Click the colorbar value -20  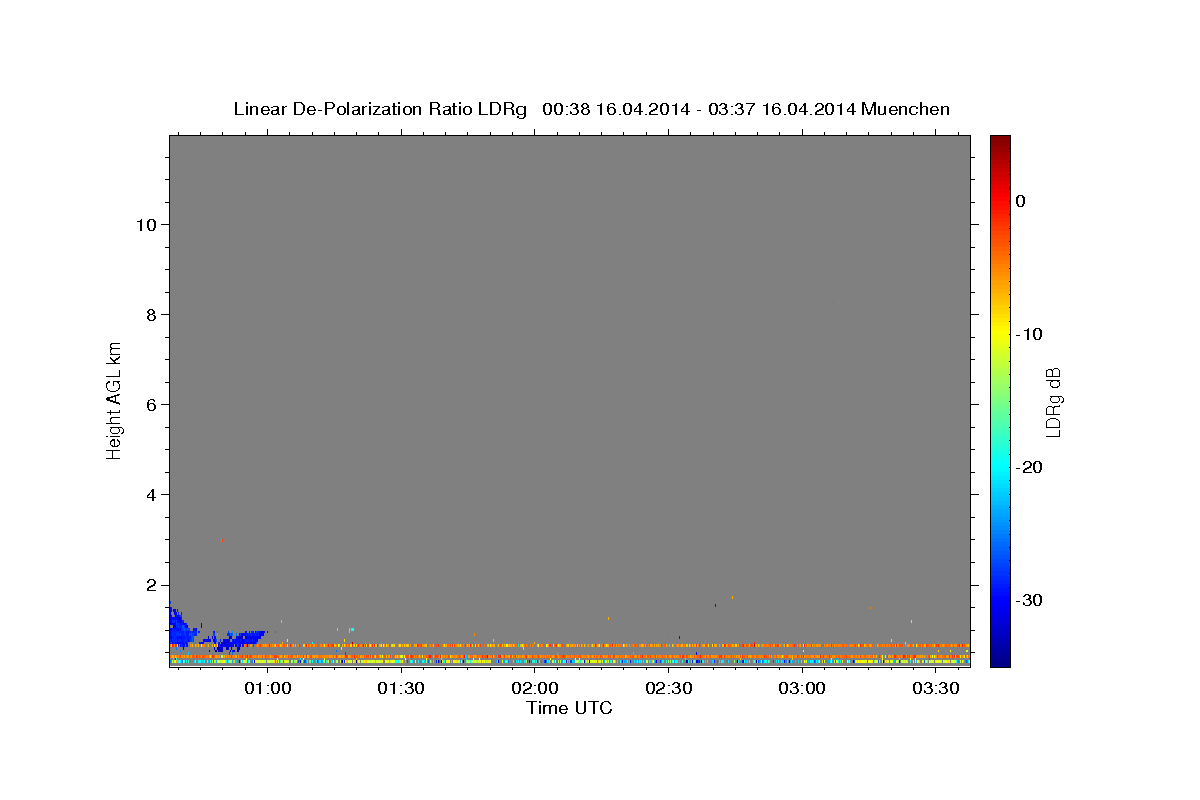[1030, 467]
